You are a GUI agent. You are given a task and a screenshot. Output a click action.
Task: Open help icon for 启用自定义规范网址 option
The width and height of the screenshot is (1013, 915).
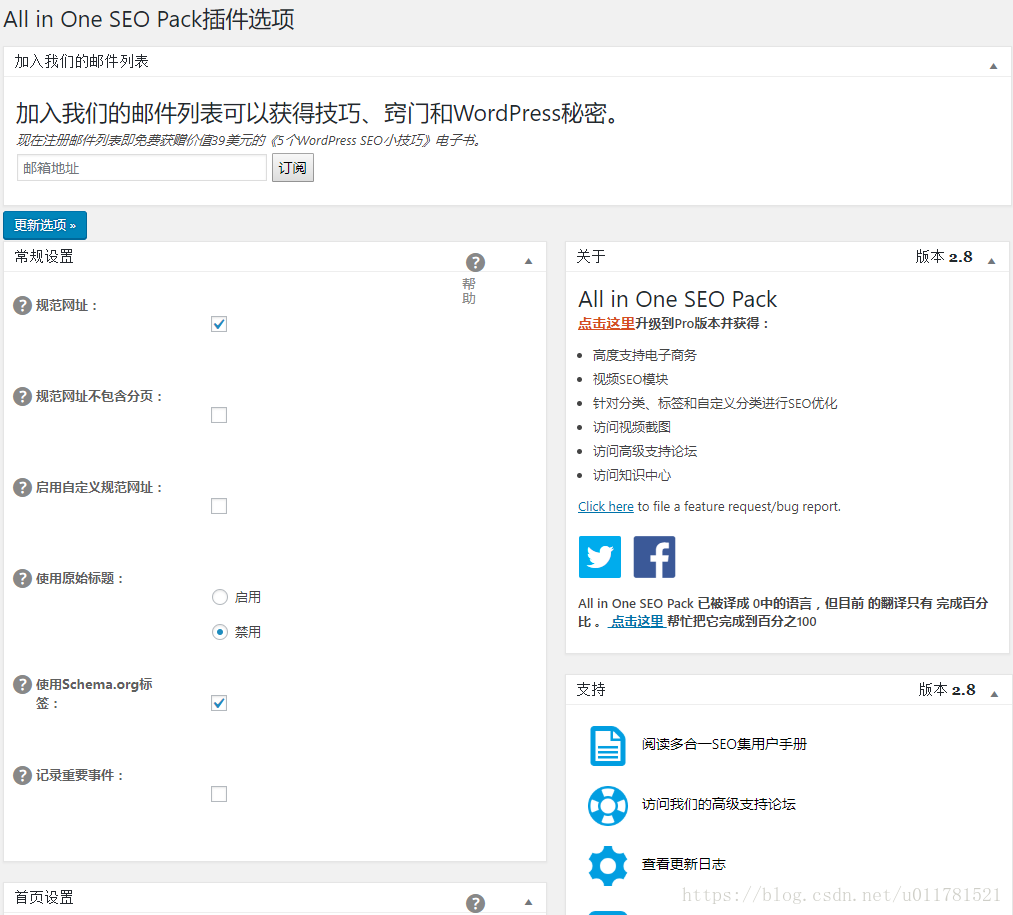(23, 487)
